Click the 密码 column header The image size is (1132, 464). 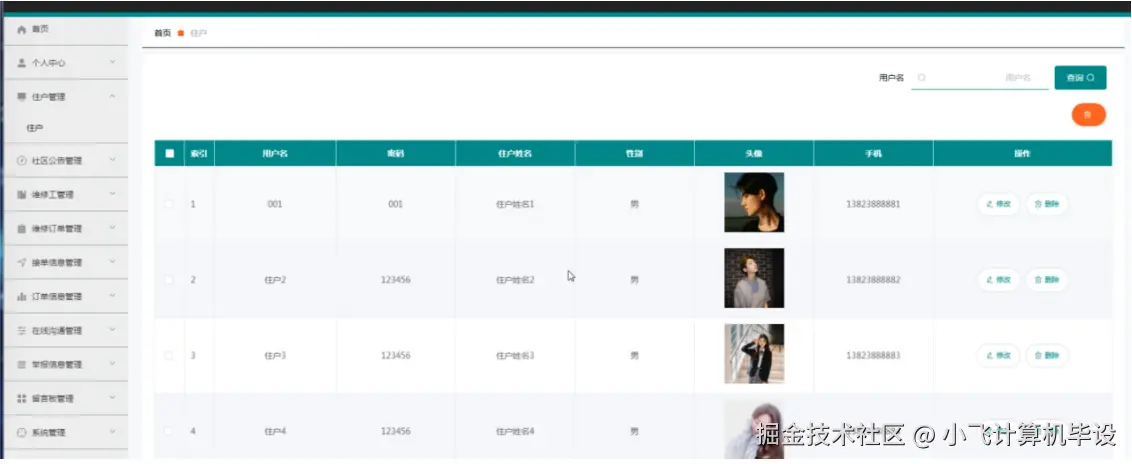coord(396,154)
